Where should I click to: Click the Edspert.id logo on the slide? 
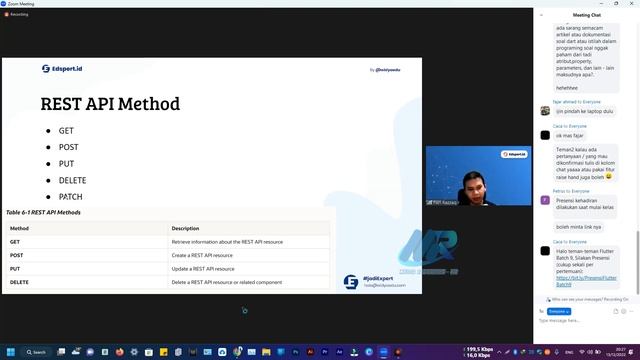pos(62,69)
